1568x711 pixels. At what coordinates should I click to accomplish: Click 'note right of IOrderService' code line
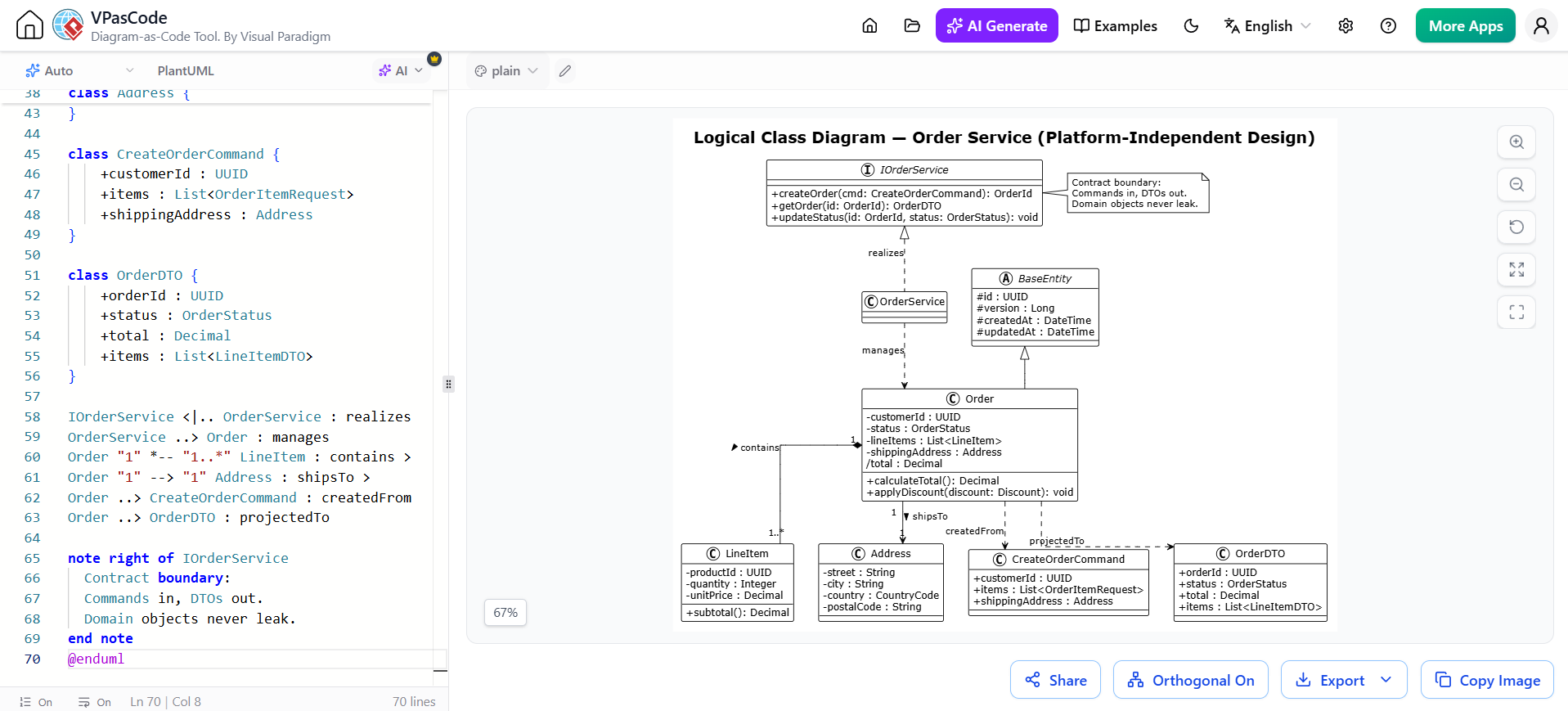177,558
